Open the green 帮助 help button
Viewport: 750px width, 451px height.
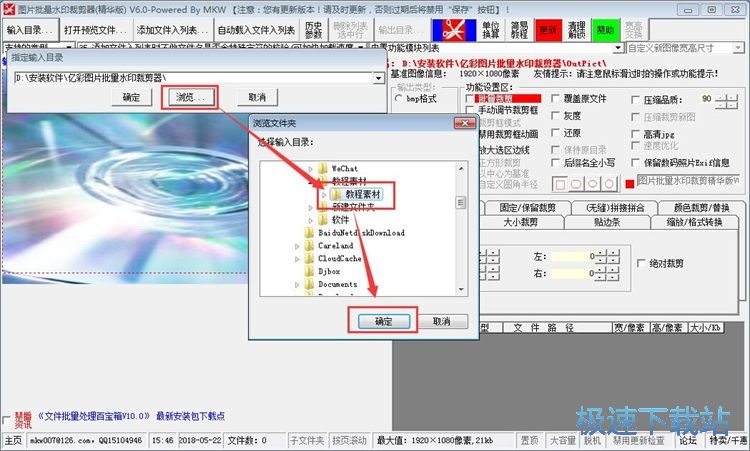click(605, 30)
